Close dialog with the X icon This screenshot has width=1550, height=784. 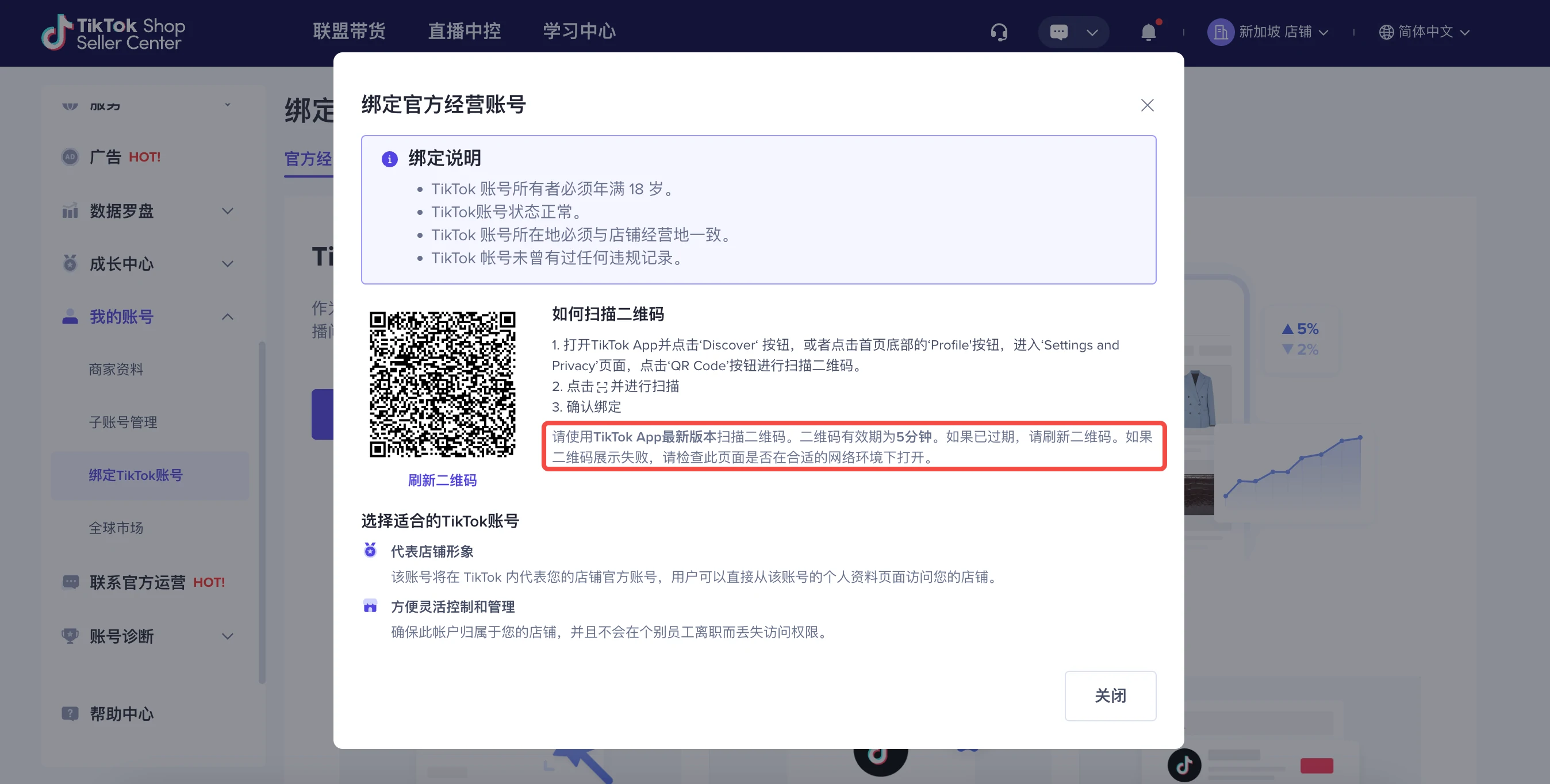(1147, 105)
